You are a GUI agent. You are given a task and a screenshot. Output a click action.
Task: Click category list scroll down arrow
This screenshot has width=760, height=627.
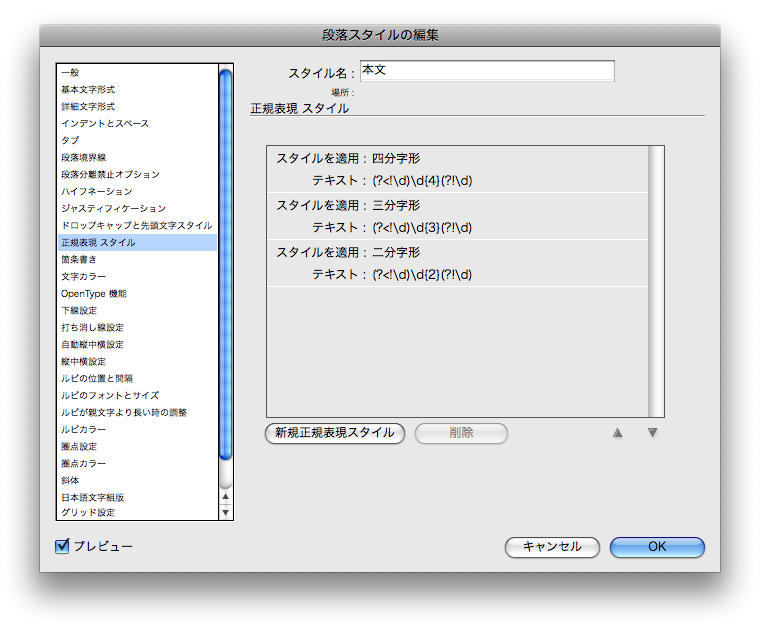pyautogui.click(x=225, y=513)
